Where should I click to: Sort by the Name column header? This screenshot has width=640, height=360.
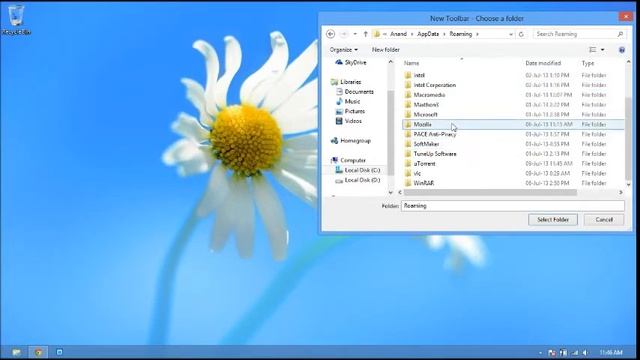pos(411,63)
